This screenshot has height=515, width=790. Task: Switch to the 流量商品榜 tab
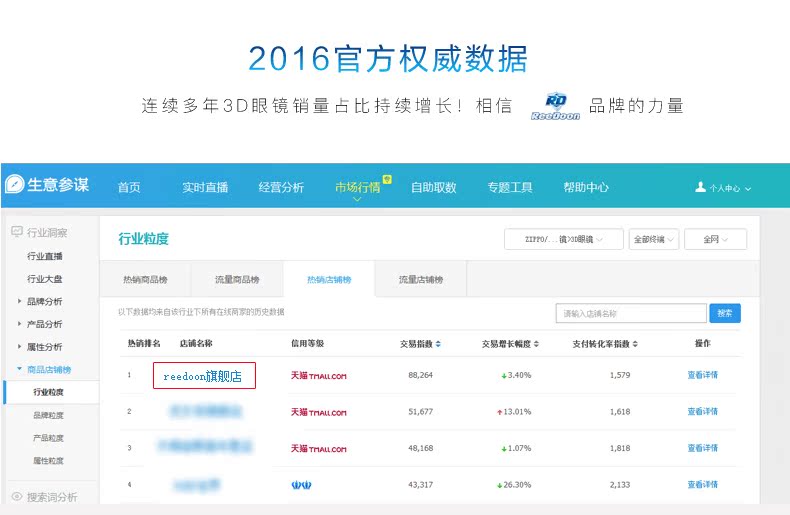click(237, 279)
